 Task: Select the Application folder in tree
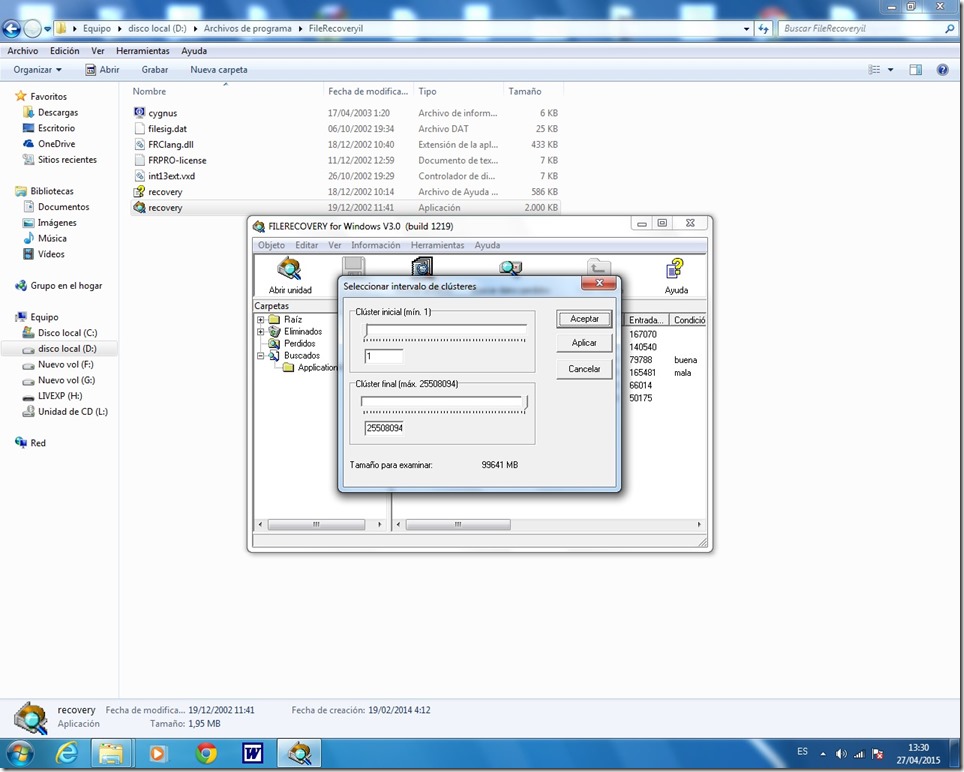click(x=318, y=368)
